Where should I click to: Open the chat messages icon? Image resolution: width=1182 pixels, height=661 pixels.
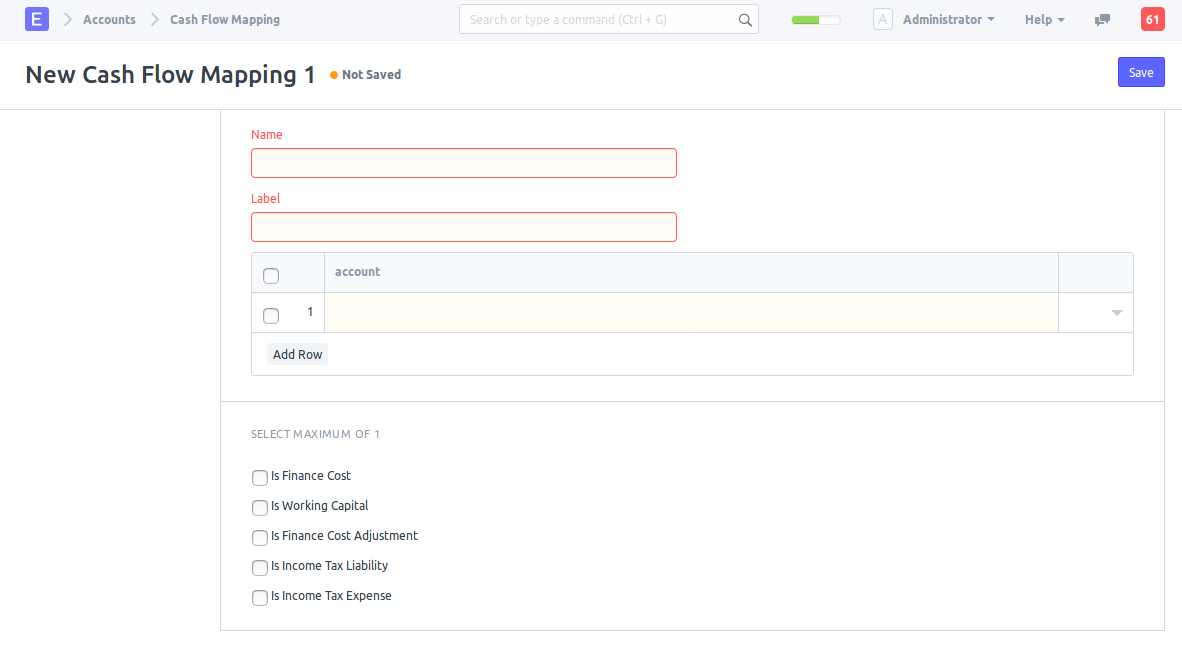tap(1102, 20)
